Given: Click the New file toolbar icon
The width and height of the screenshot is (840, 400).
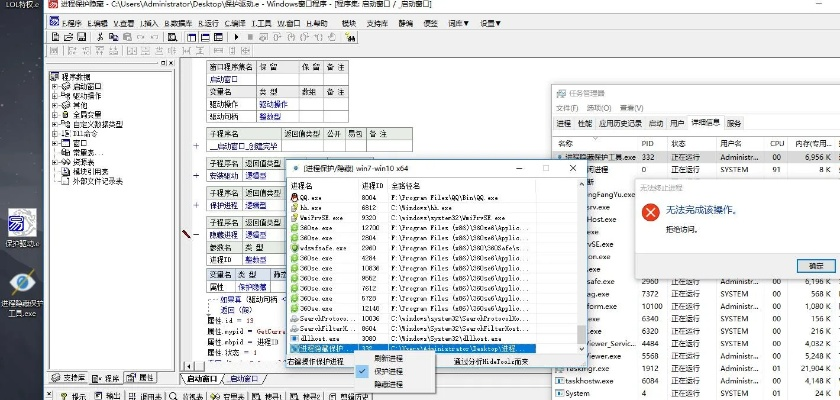Looking at the screenshot, I should [54, 37].
